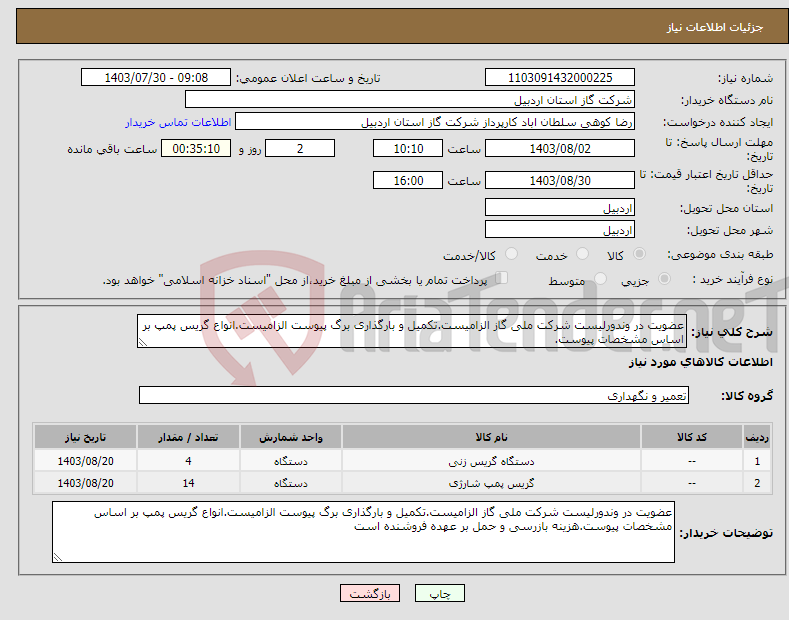Viewport: 789px width, 620px height.
Task: Click the need date in row 1
Action: (x=86, y=461)
